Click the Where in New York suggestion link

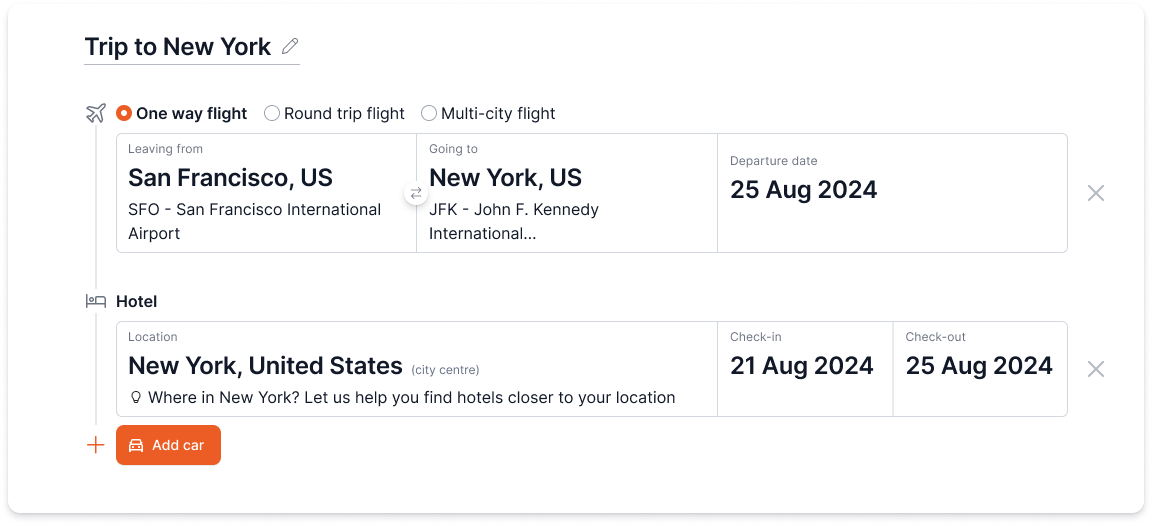pos(411,397)
